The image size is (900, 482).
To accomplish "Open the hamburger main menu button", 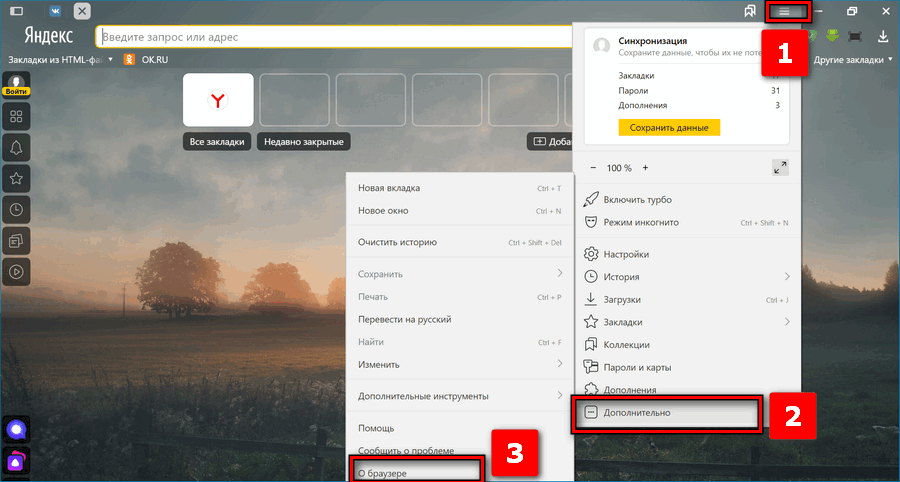I will (x=785, y=11).
